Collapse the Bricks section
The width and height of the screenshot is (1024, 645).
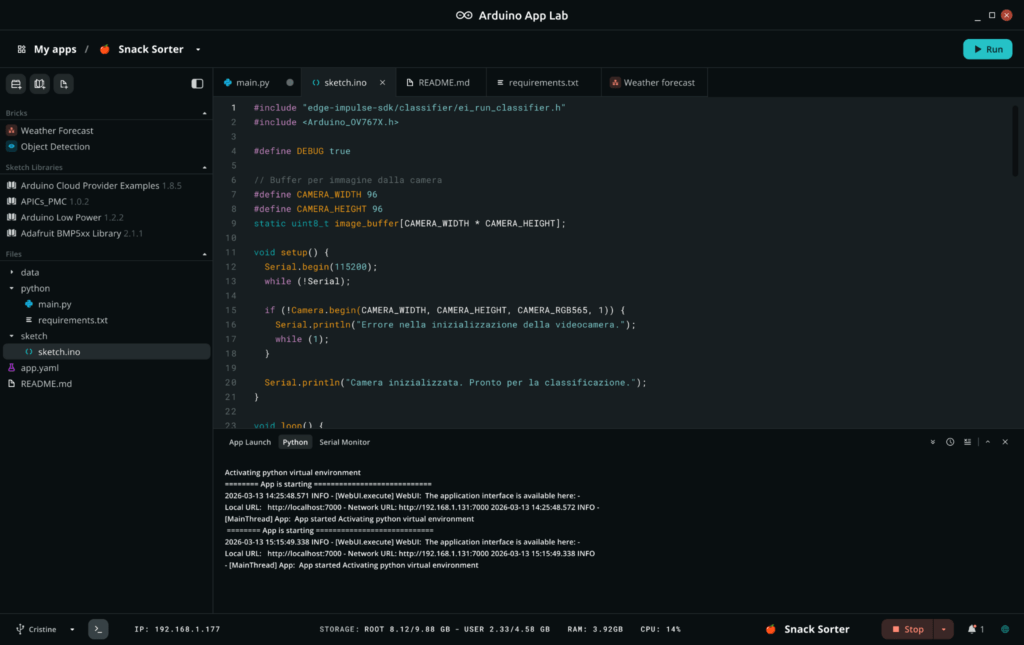(x=204, y=113)
